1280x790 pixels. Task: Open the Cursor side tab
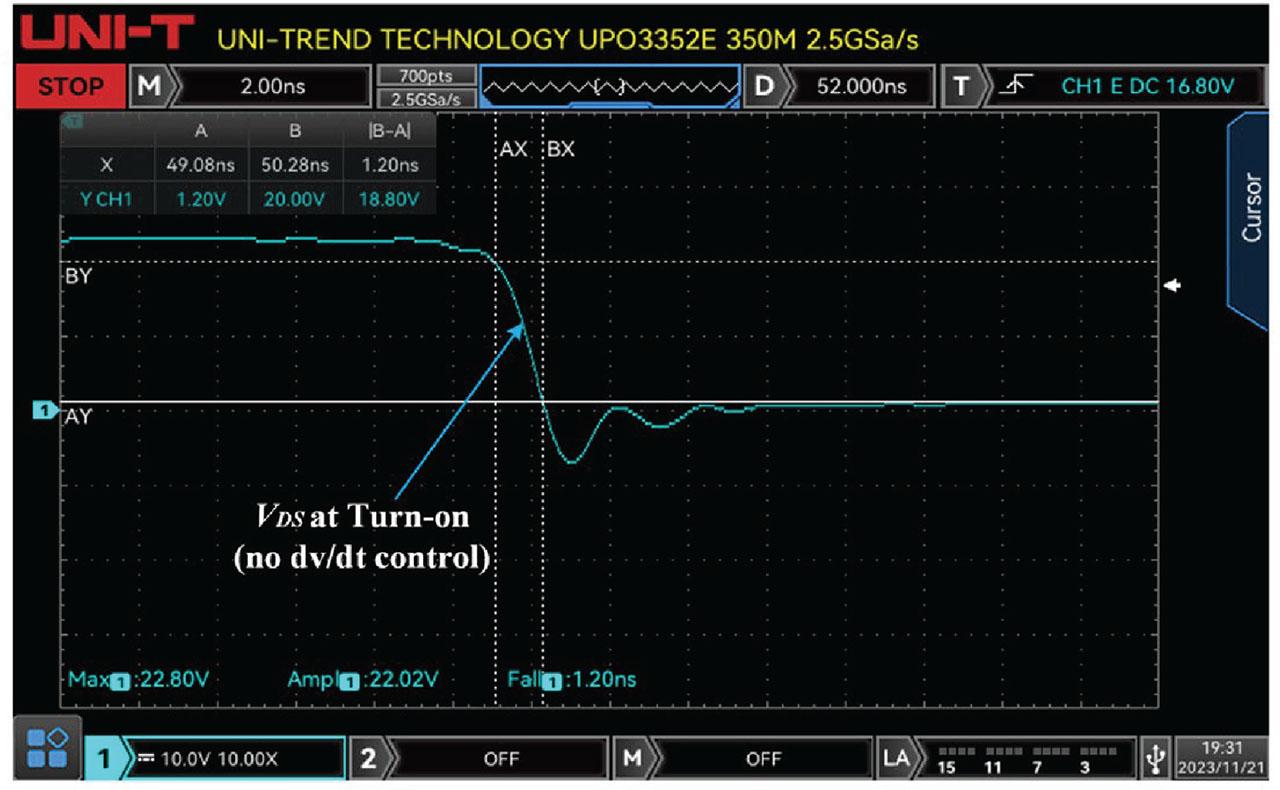[1252, 208]
